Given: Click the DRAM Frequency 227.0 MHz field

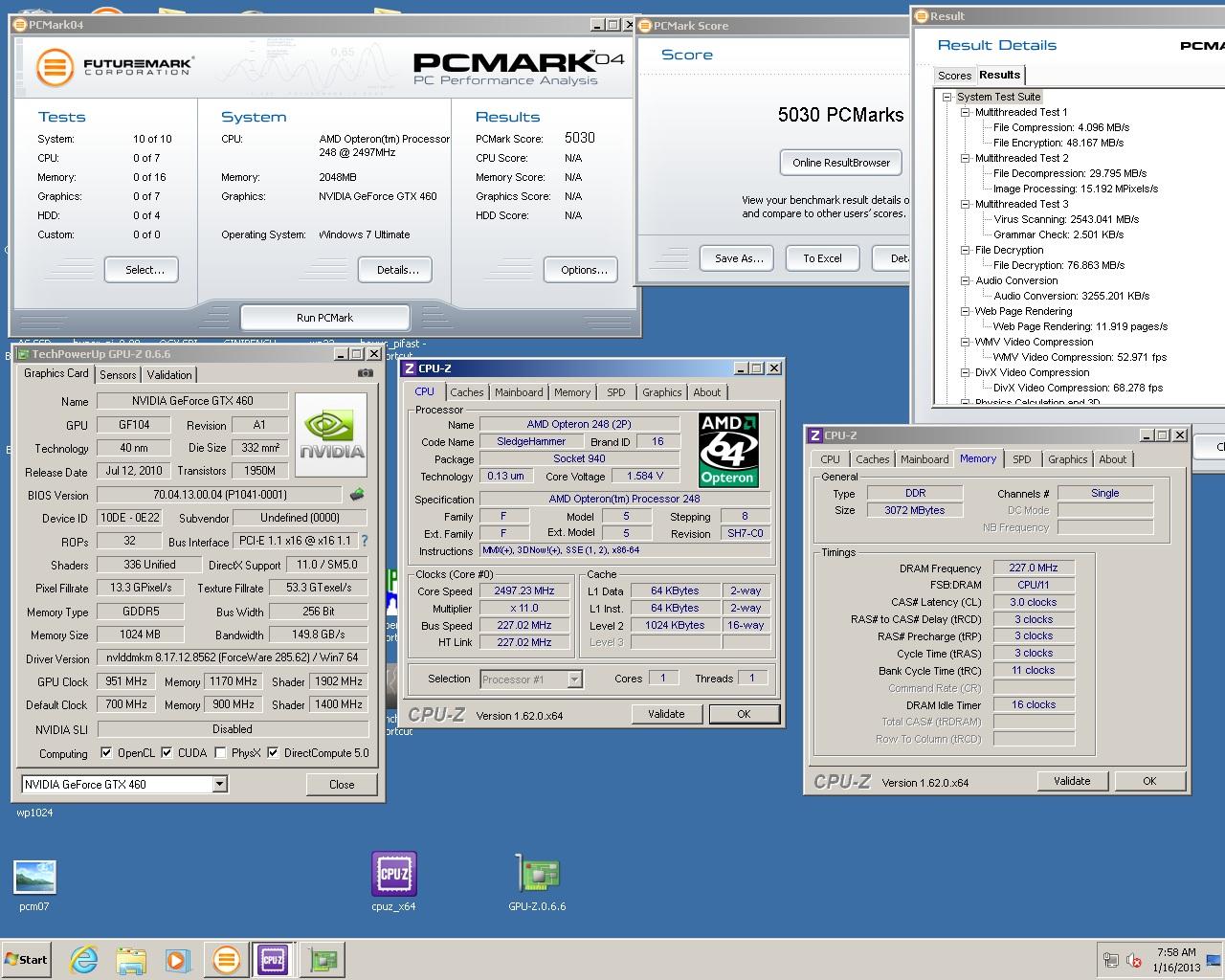Looking at the screenshot, I should coord(1034,568).
